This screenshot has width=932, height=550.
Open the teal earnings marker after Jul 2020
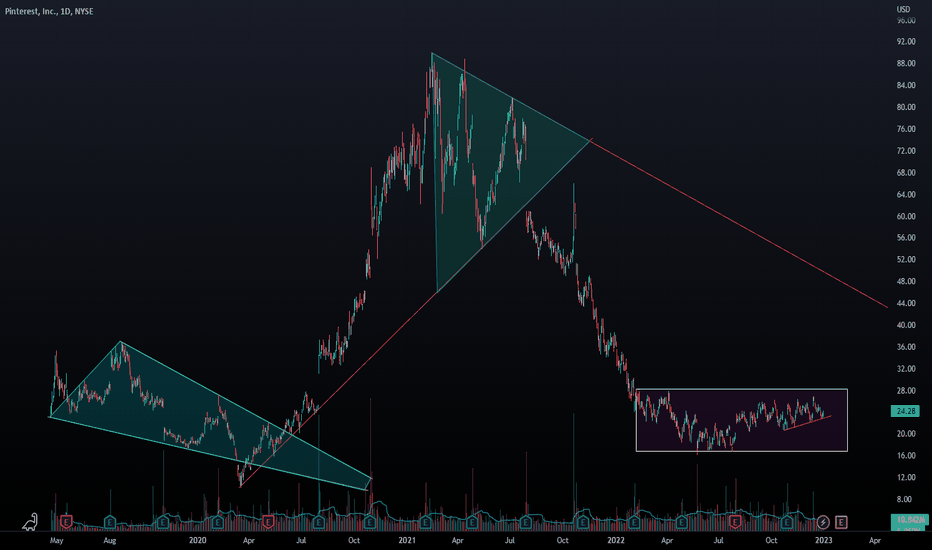click(319, 522)
